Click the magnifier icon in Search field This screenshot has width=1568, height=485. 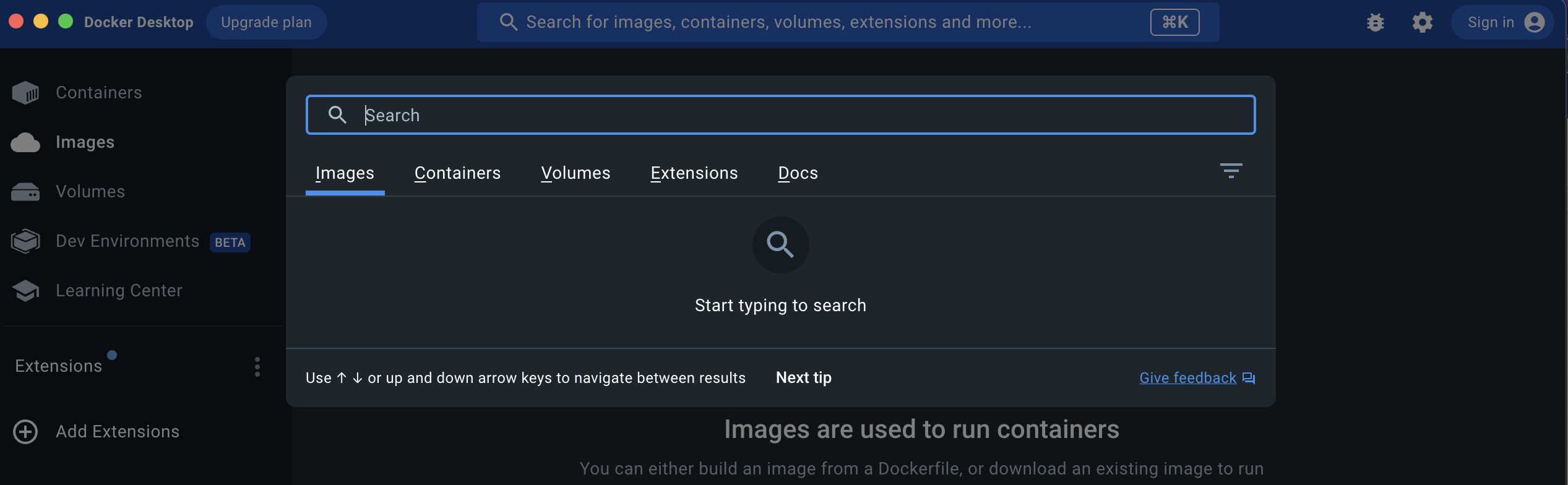click(337, 114)
